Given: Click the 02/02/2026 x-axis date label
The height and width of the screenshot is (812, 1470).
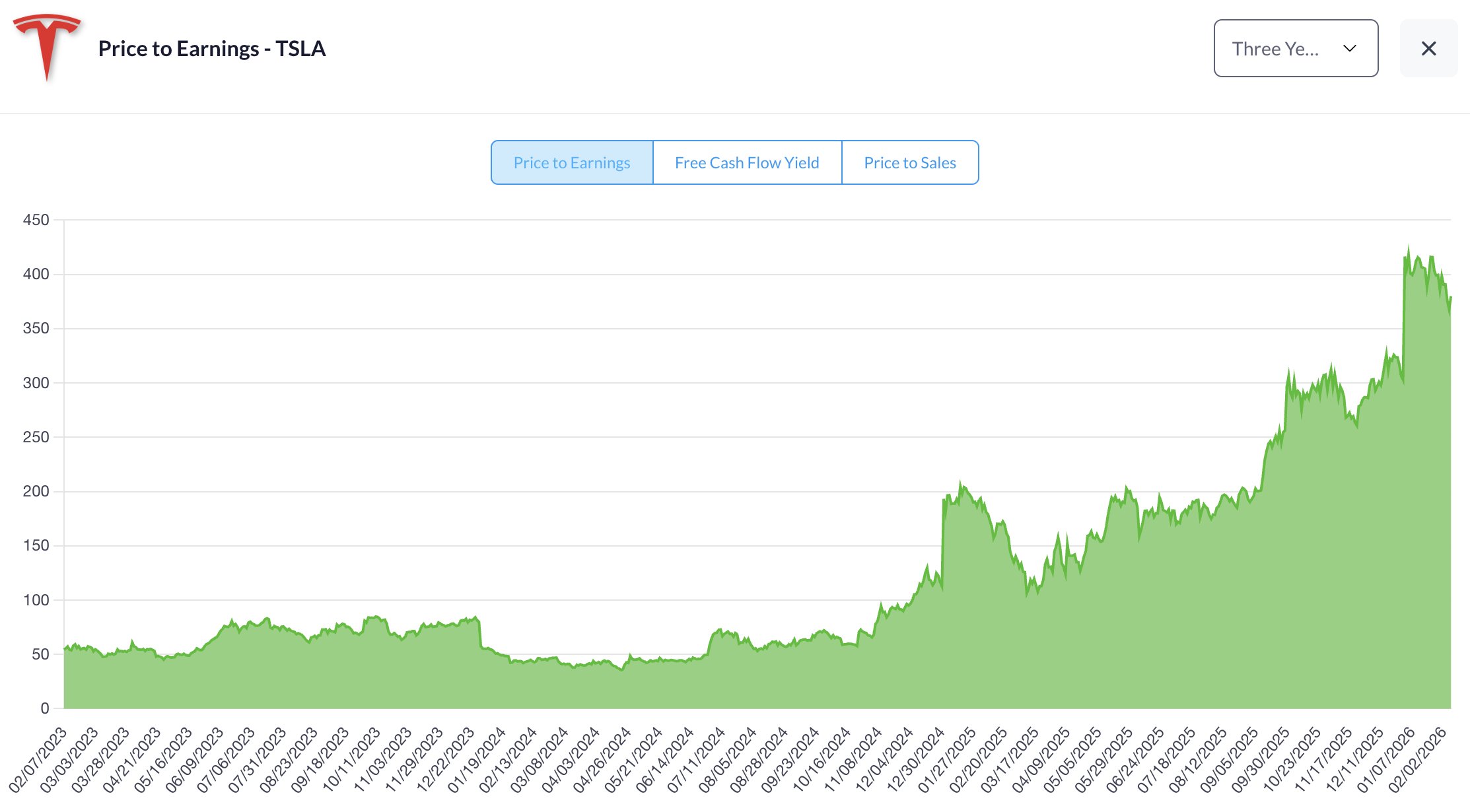Looking at the screenshot, I should pos(1418,759).
